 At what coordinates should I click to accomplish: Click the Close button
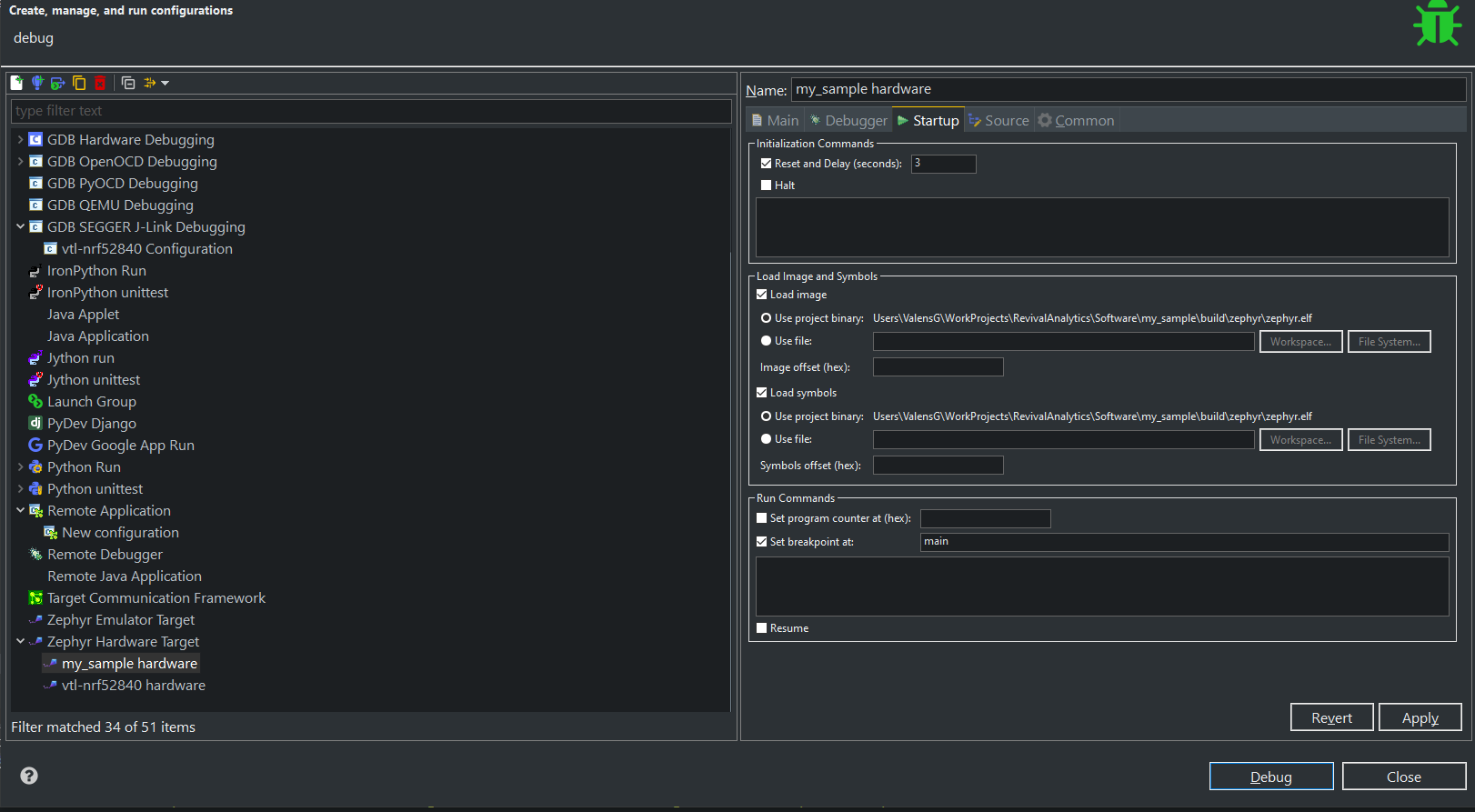click(1404, 777)
